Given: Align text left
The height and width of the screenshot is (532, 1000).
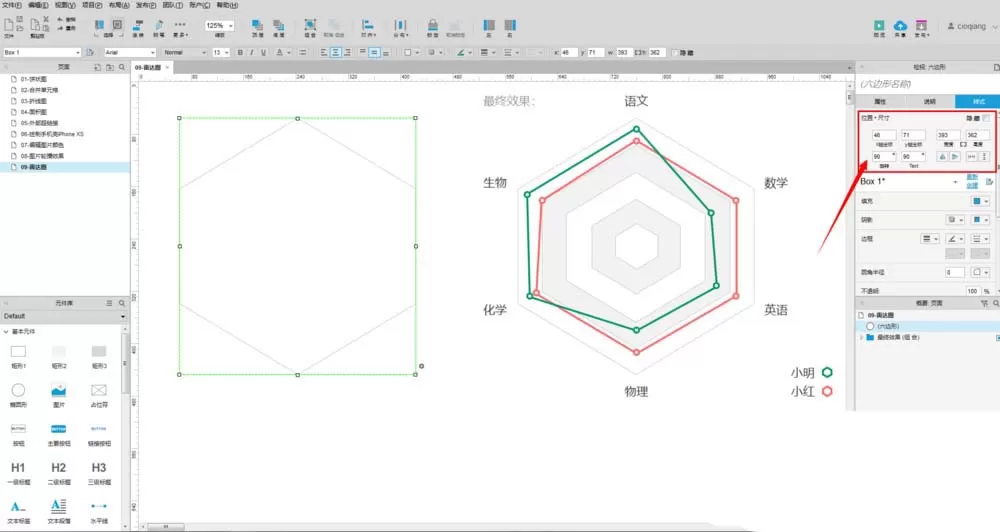Looking at the screenshot, I should [x=323, y=52].
